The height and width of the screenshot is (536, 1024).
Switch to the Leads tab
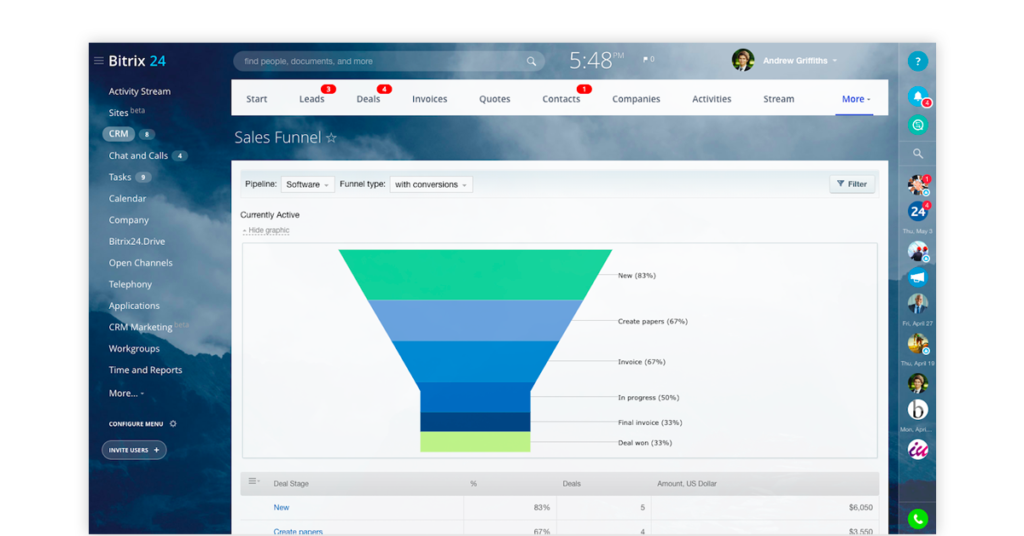click(x=312, y=99)
